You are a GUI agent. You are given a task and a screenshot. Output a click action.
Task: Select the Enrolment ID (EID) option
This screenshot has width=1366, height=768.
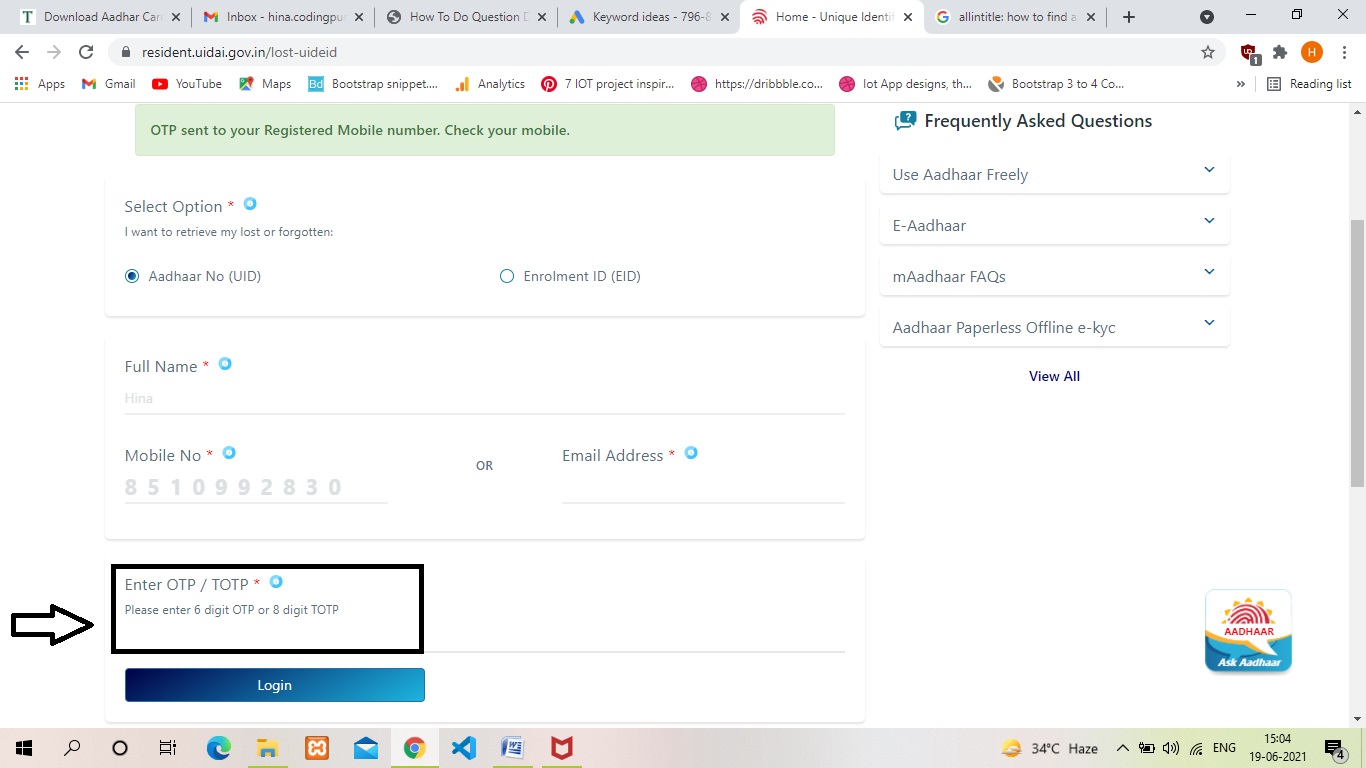(x=507, y=275)
